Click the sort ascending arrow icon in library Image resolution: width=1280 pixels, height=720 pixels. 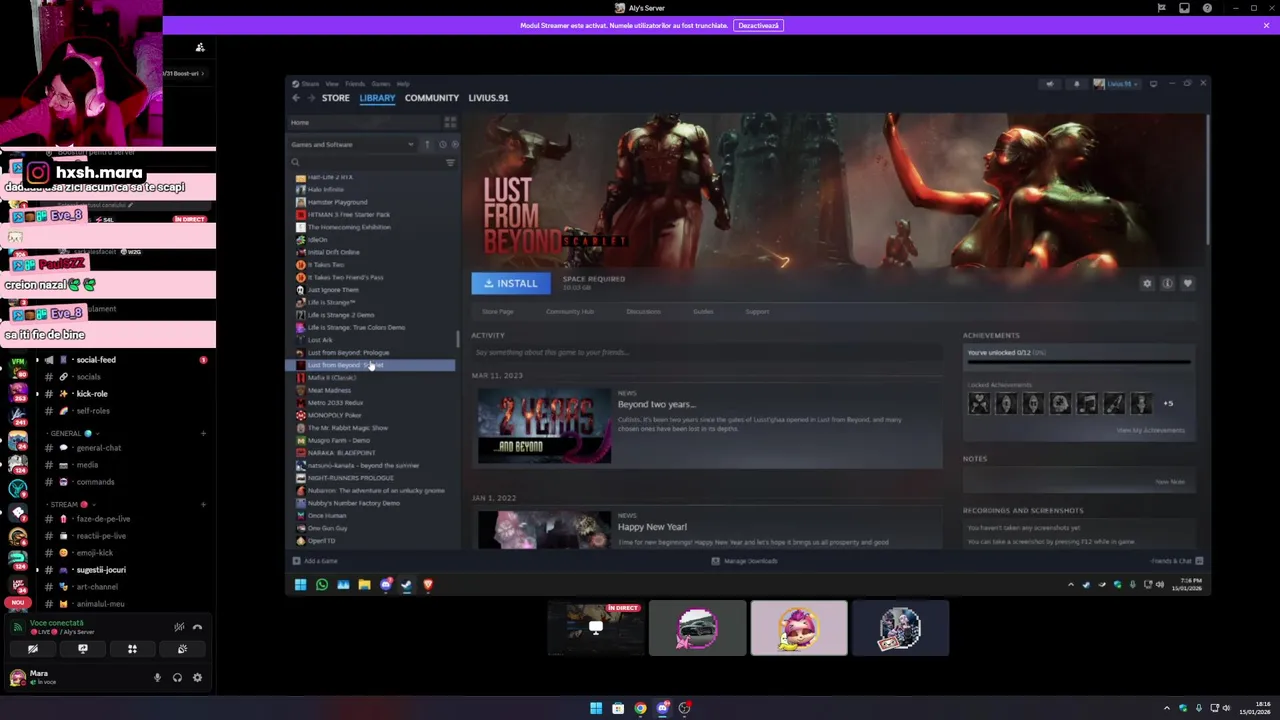(427, 144)
